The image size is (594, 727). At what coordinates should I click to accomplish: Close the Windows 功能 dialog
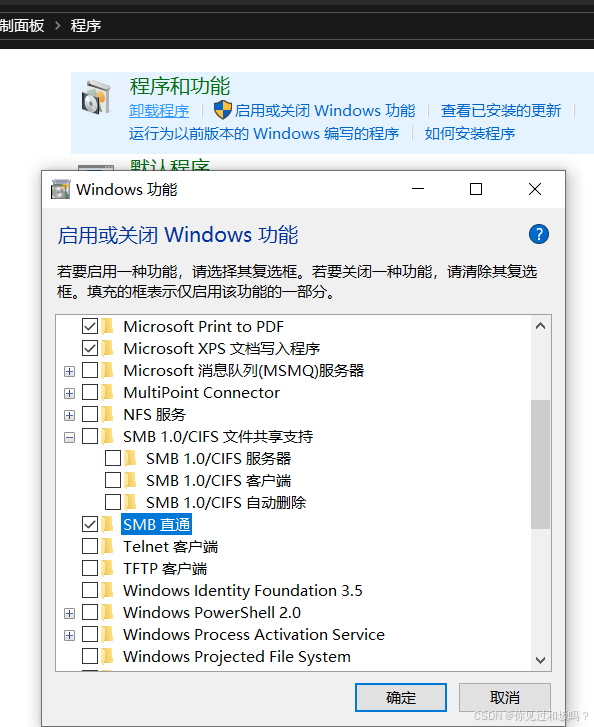click(535, 189)
